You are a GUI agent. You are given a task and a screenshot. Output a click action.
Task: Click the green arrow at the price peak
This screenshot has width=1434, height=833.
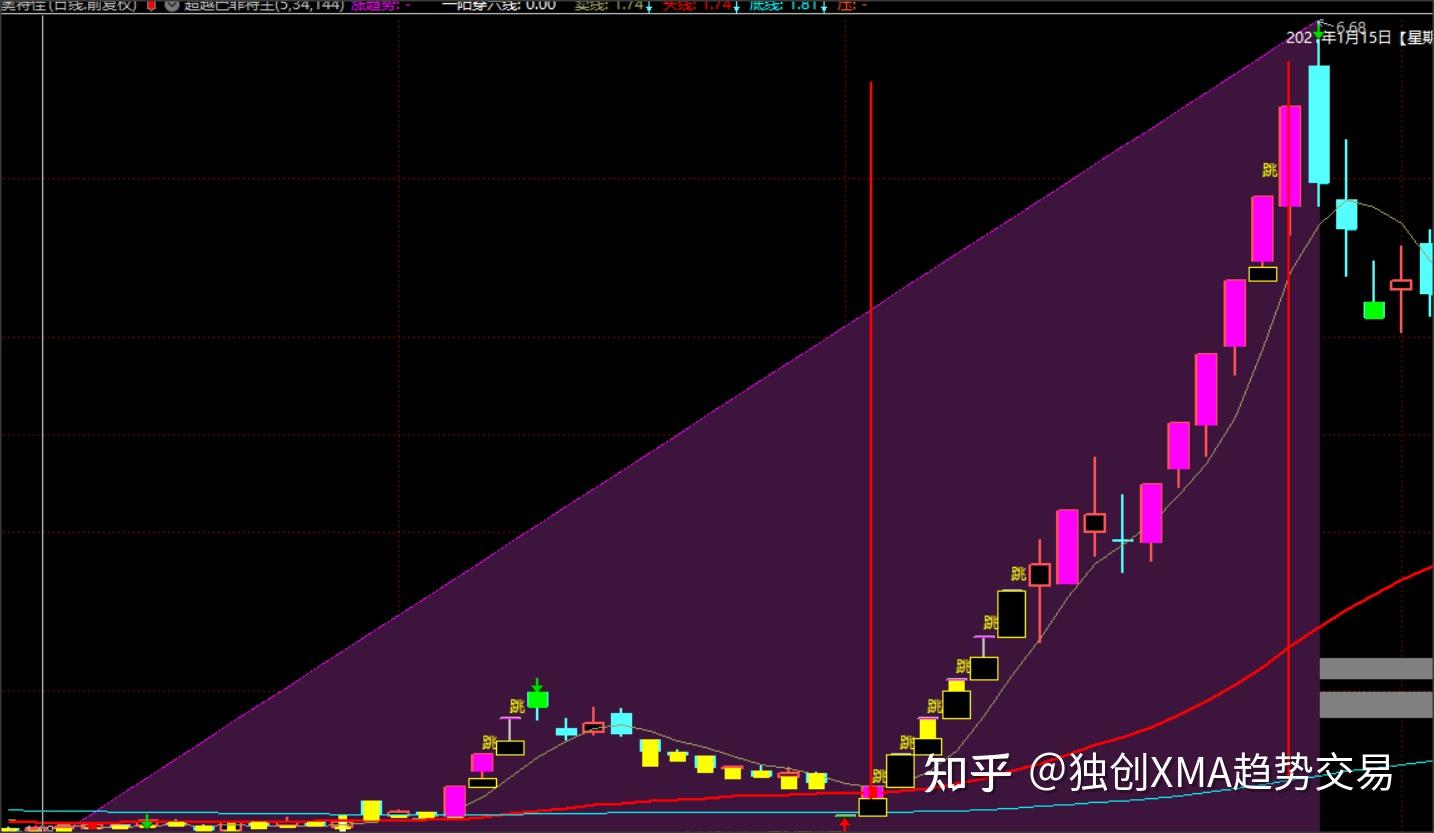coord(1318,33)
